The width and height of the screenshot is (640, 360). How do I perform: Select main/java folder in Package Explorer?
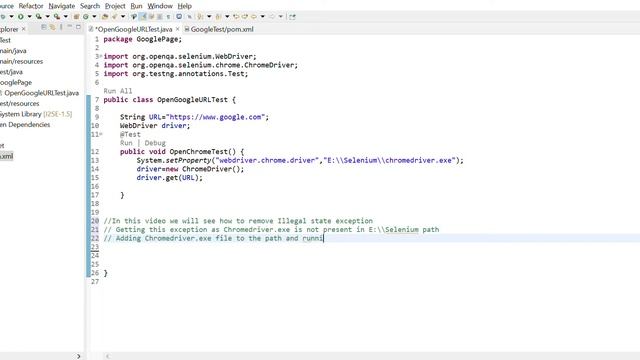point(13,51)
